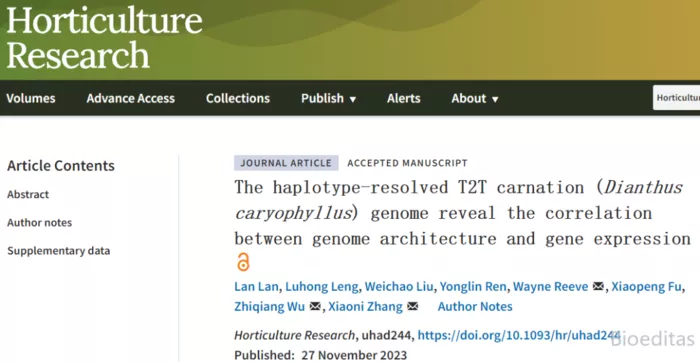This screenshot has width=700, height=362.
Task: Jump to Abstract section
Action: [28, 195]
